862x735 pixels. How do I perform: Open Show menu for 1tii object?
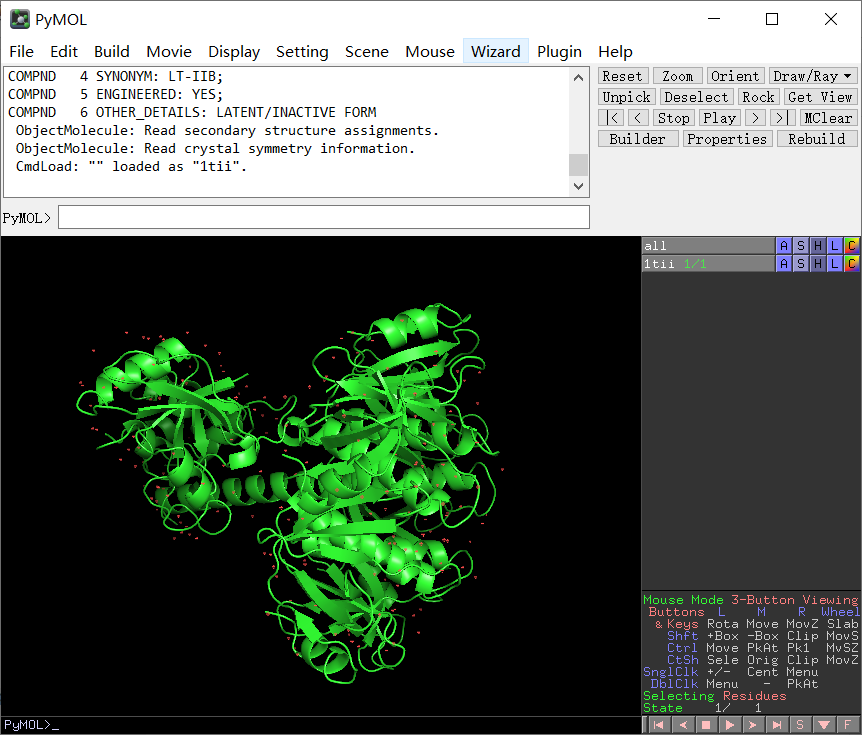coord(801,264)
